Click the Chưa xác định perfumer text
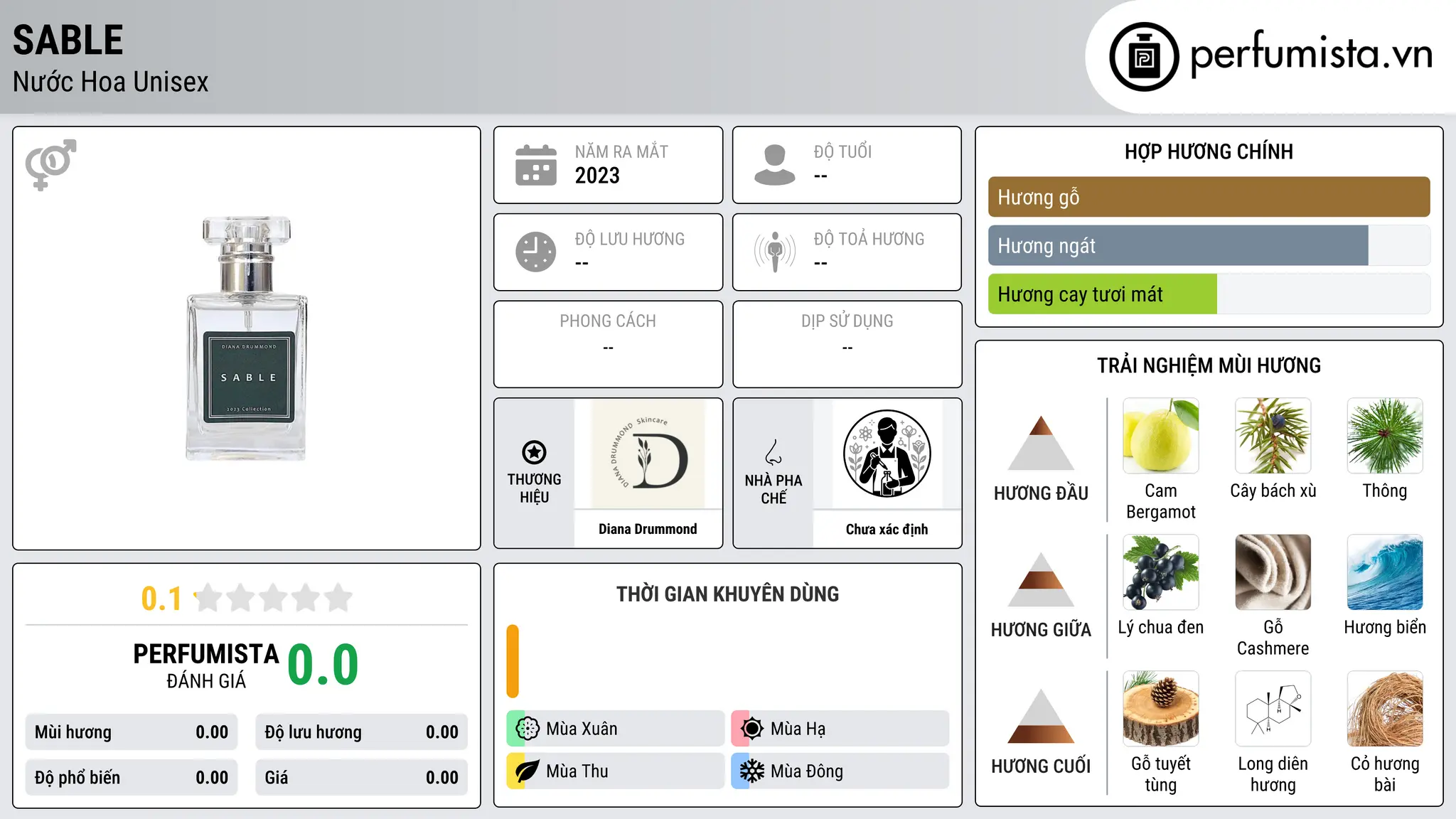The height and width of the screenshot is (819, 1456). click(887, 529)
